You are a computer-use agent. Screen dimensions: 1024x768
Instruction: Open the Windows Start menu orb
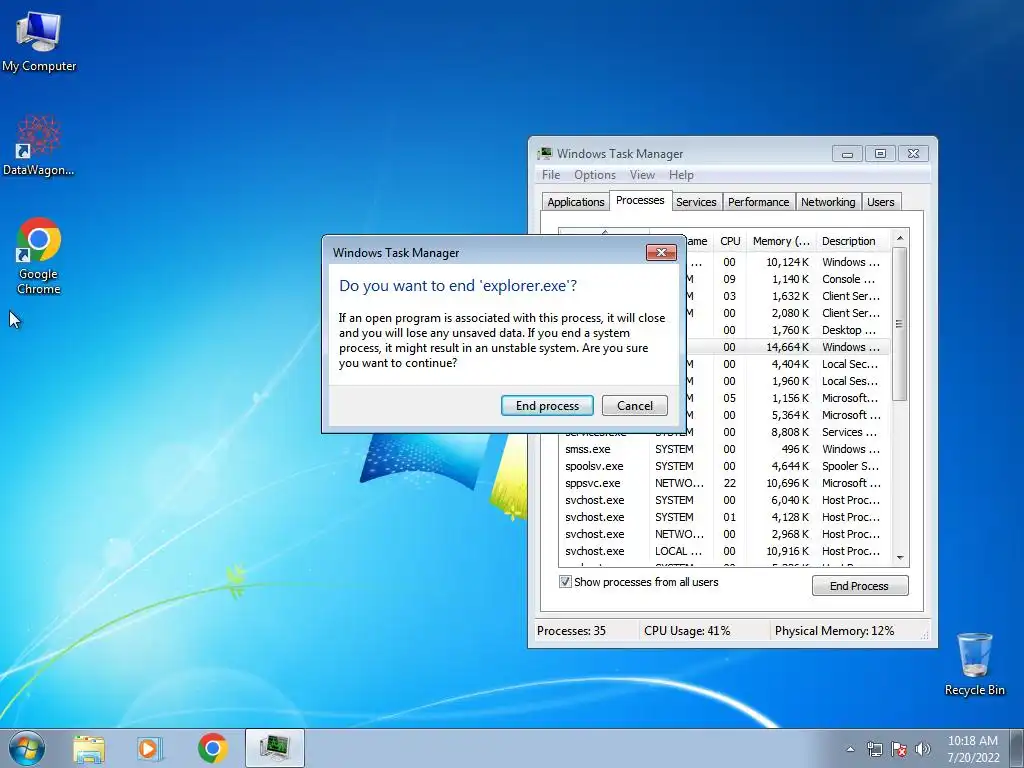27,748
